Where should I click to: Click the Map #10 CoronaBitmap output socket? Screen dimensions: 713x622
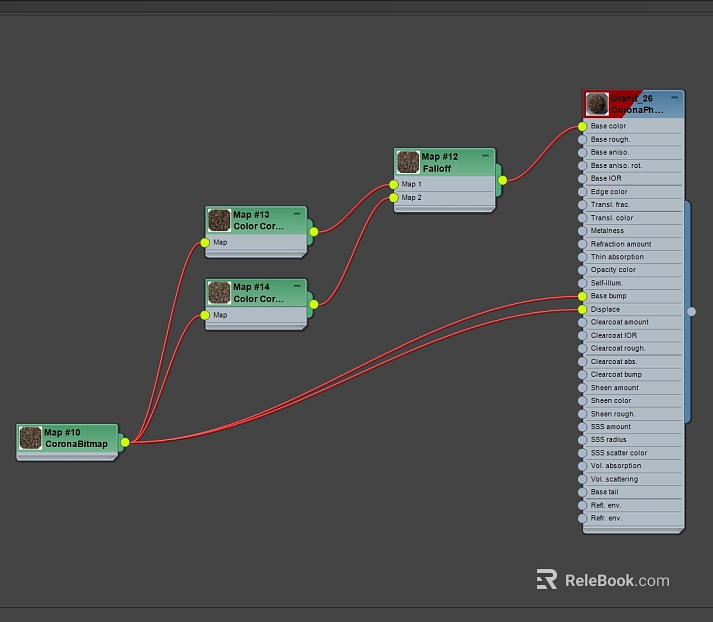tap(125, 442)
